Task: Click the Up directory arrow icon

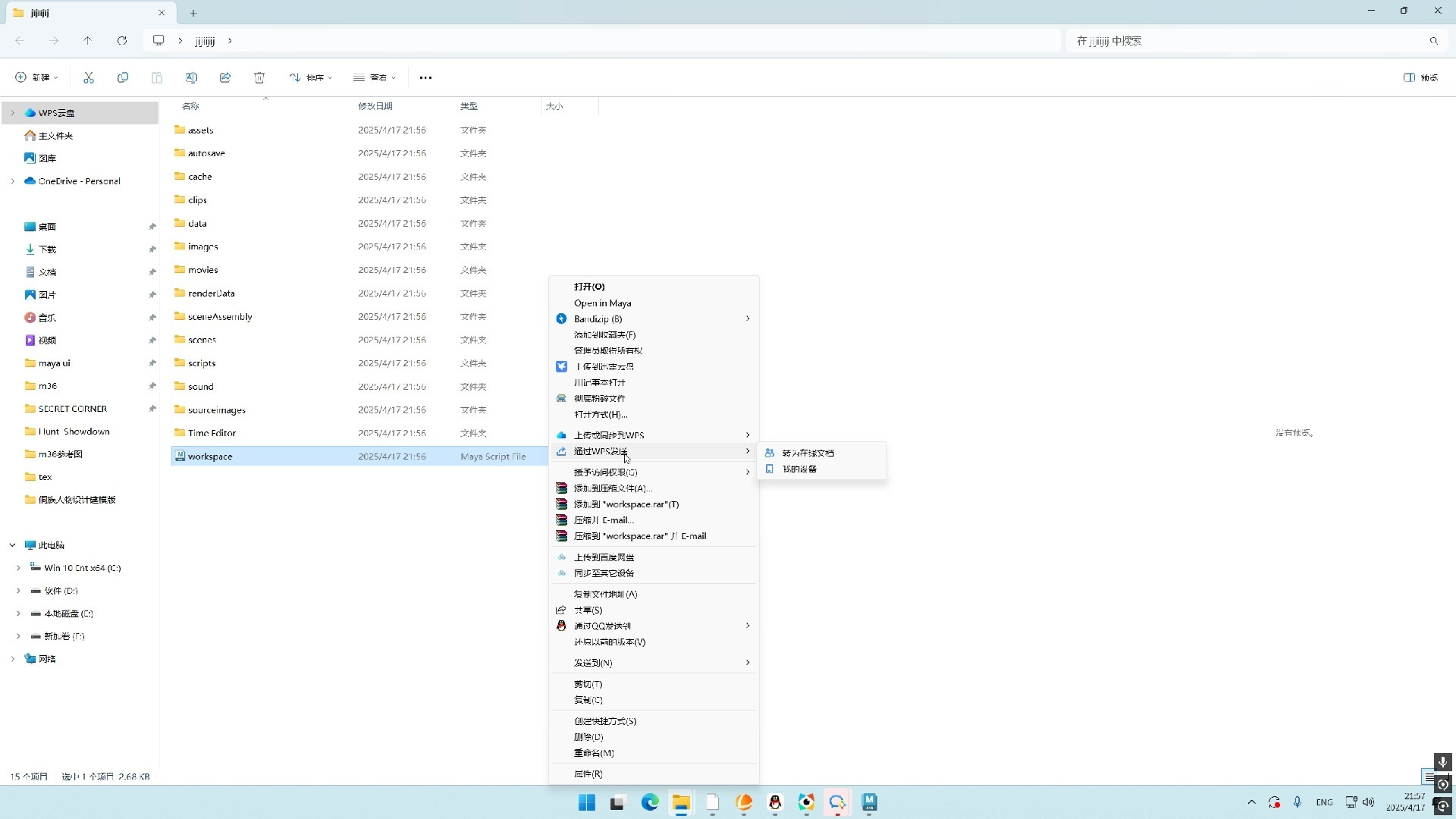Action: coord(88,41)
